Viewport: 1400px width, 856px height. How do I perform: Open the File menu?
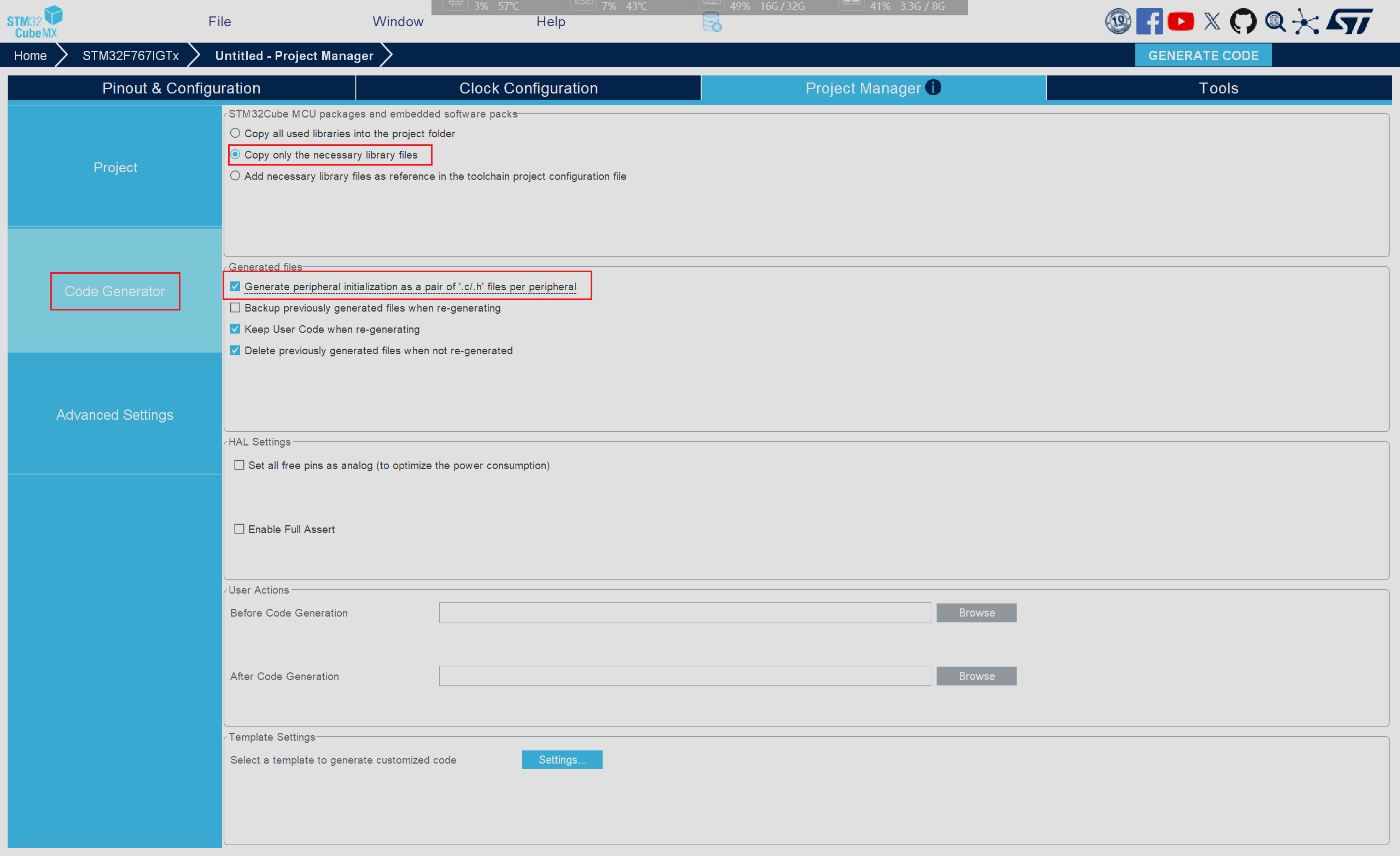tap(219, 21)
